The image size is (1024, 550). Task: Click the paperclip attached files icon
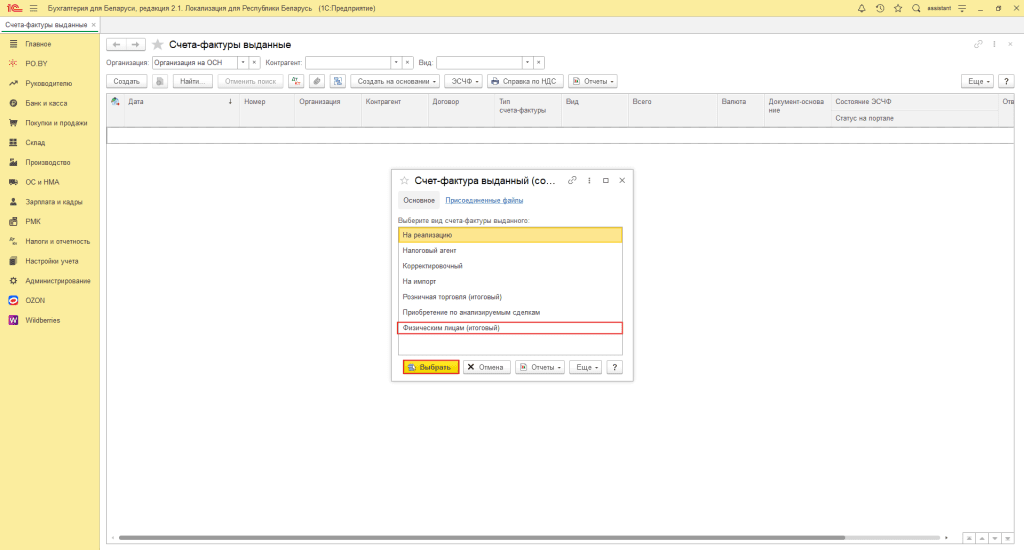click(x=317, y=82)
